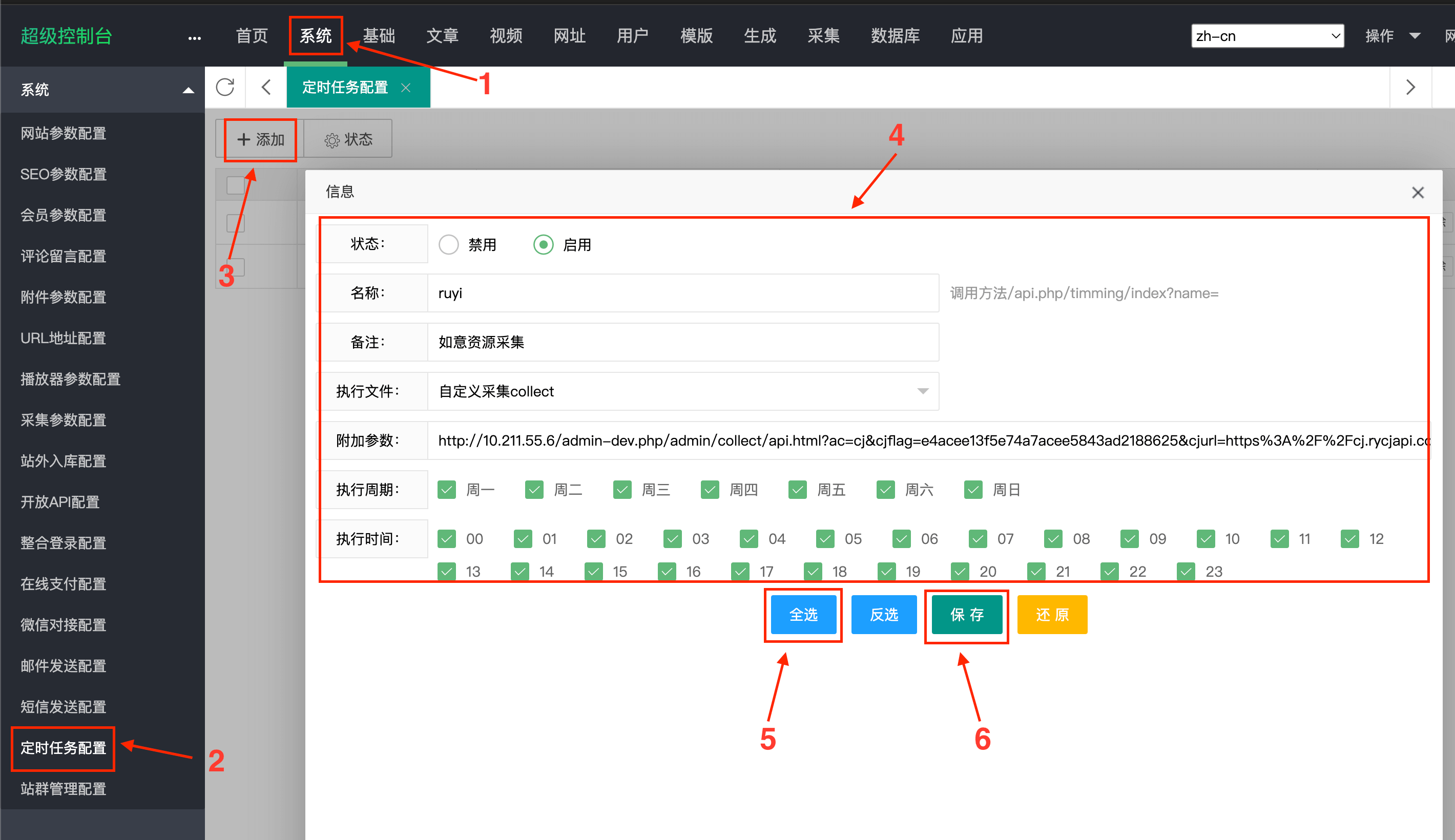Click the 保存 button
This screenshot has height=840, width=1455.
[966, 615]
